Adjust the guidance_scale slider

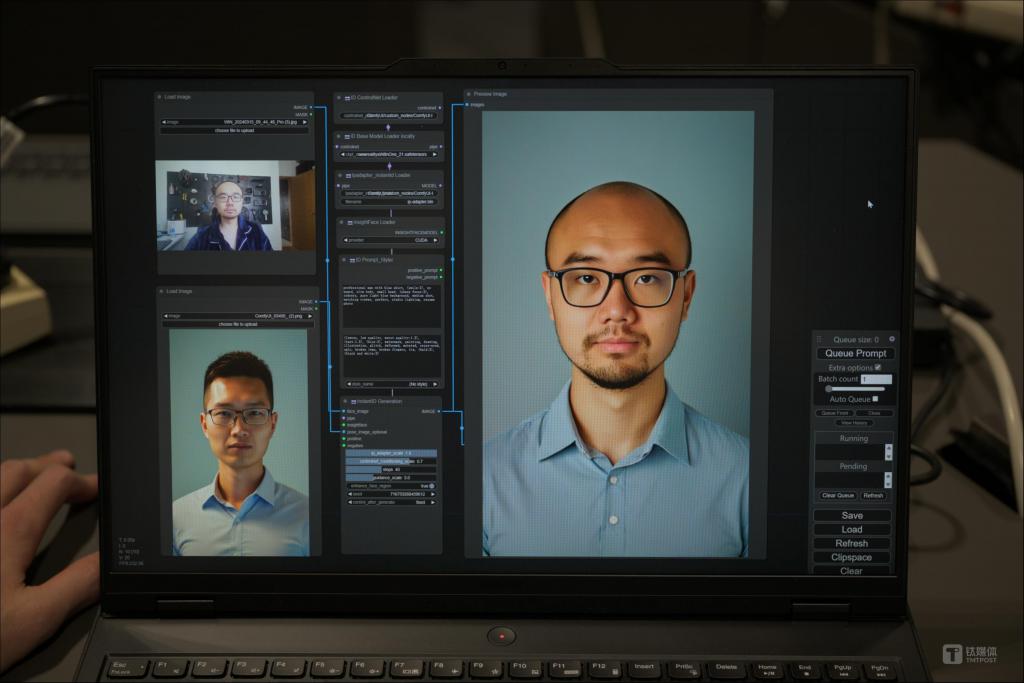click(391, 477)
